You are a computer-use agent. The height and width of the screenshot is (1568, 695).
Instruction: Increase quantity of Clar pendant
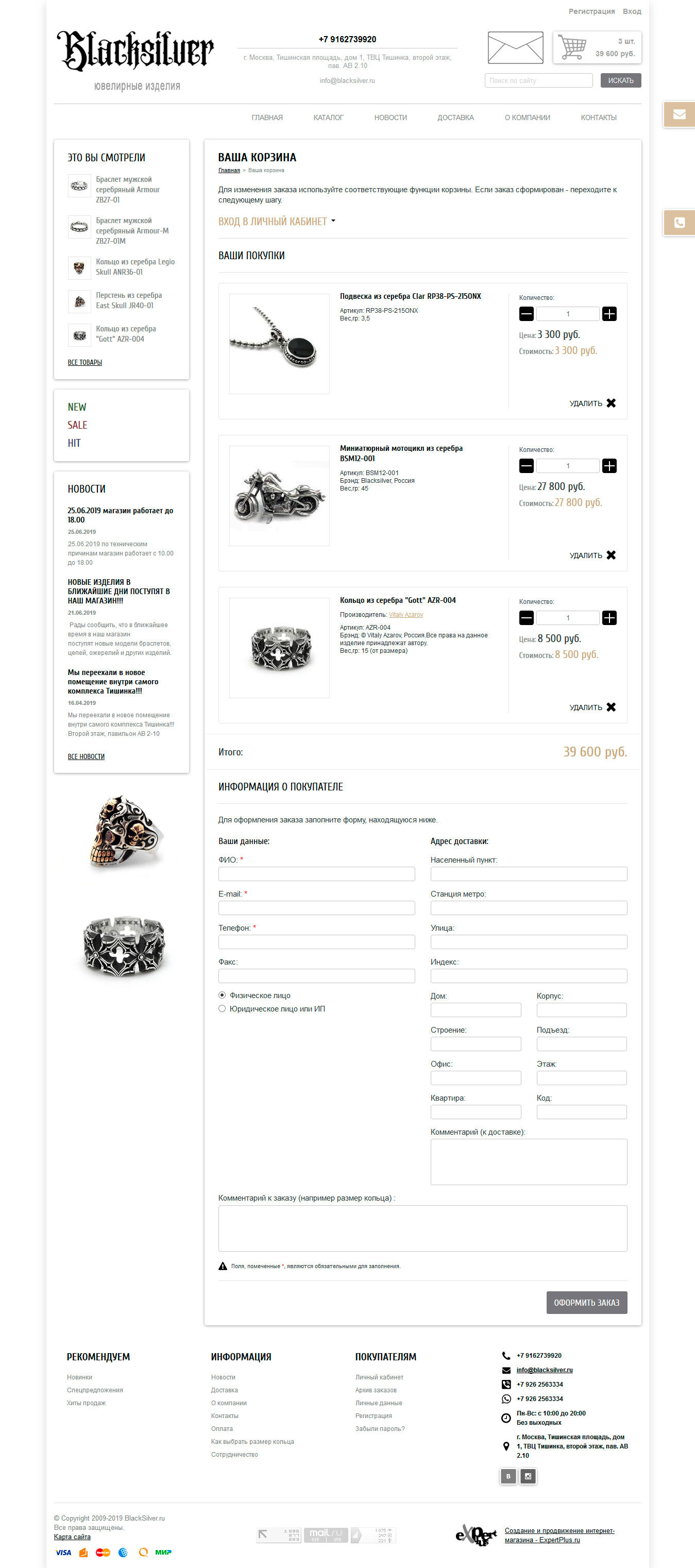tap(609, 313)
